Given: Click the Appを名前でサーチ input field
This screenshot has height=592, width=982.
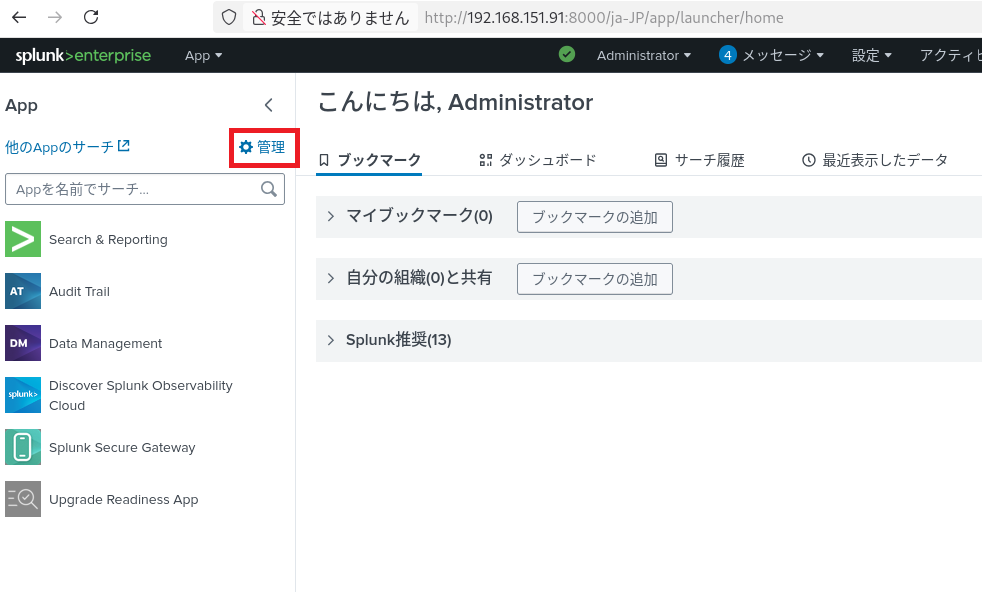Looking at the screenshot, I should [x=130, y=189].
